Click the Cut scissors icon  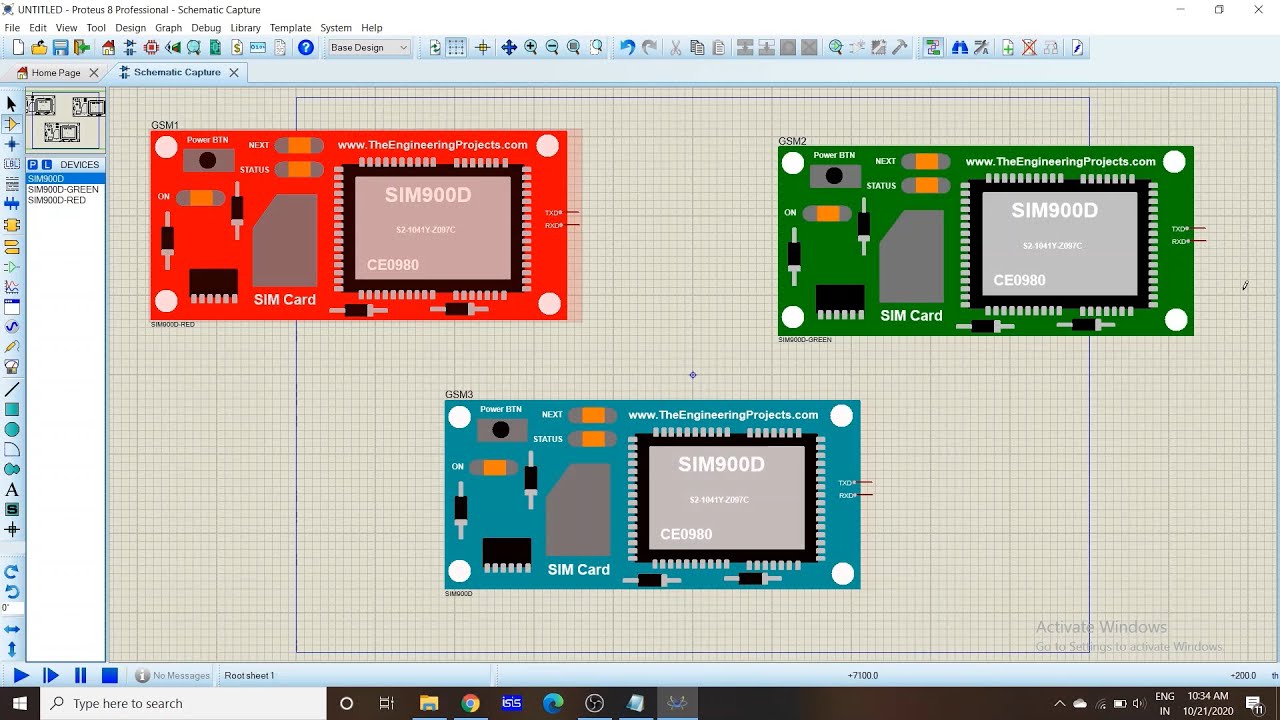[x=675, y=48]
